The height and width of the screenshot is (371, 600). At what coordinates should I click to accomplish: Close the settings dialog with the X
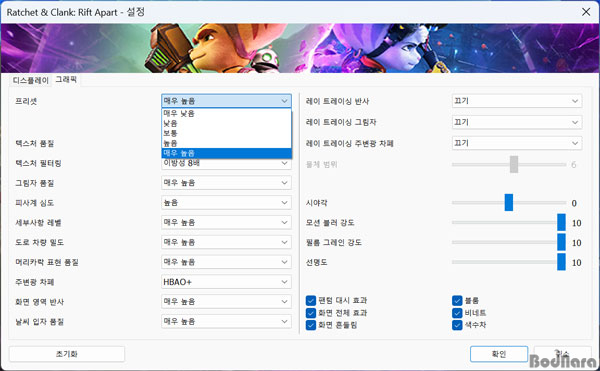point(586,12)
